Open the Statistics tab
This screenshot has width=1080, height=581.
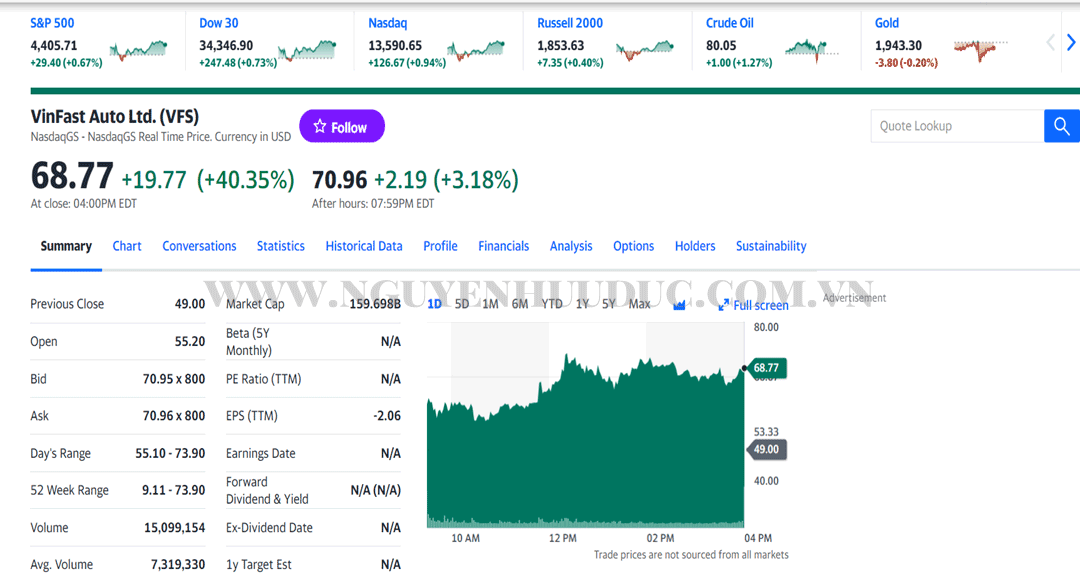coord(280,246)
